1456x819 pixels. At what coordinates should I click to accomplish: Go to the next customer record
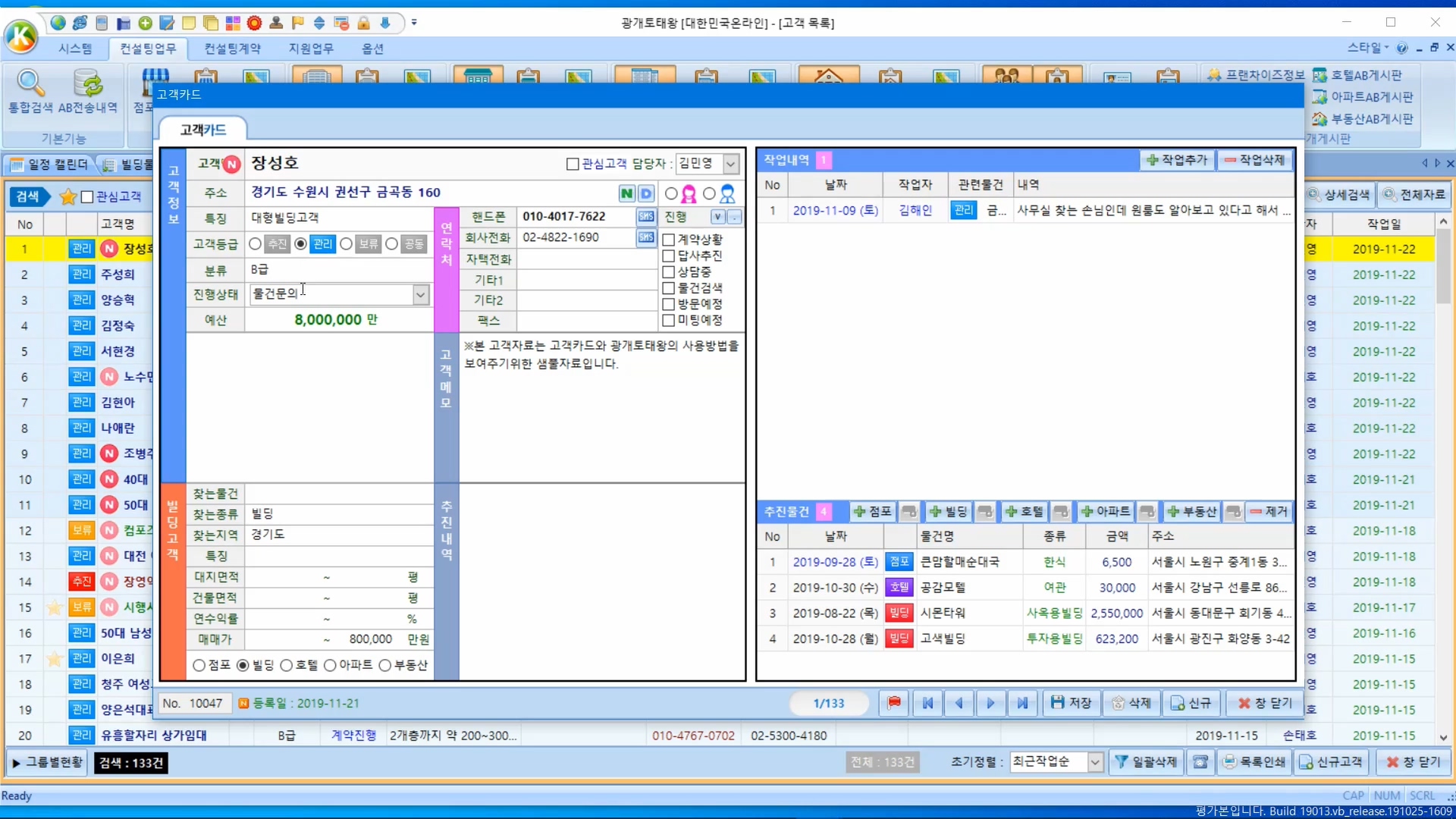[x=990, y=703]
